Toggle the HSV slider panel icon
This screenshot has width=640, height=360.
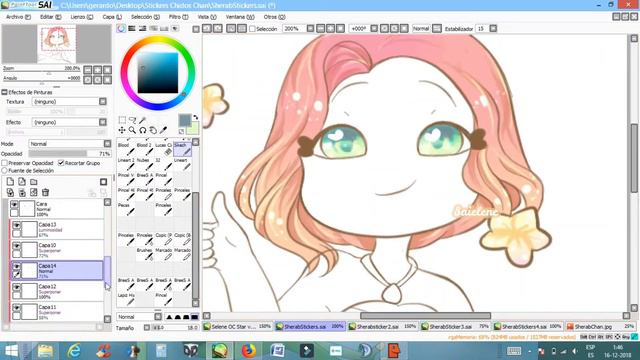(x=142, y=29)
